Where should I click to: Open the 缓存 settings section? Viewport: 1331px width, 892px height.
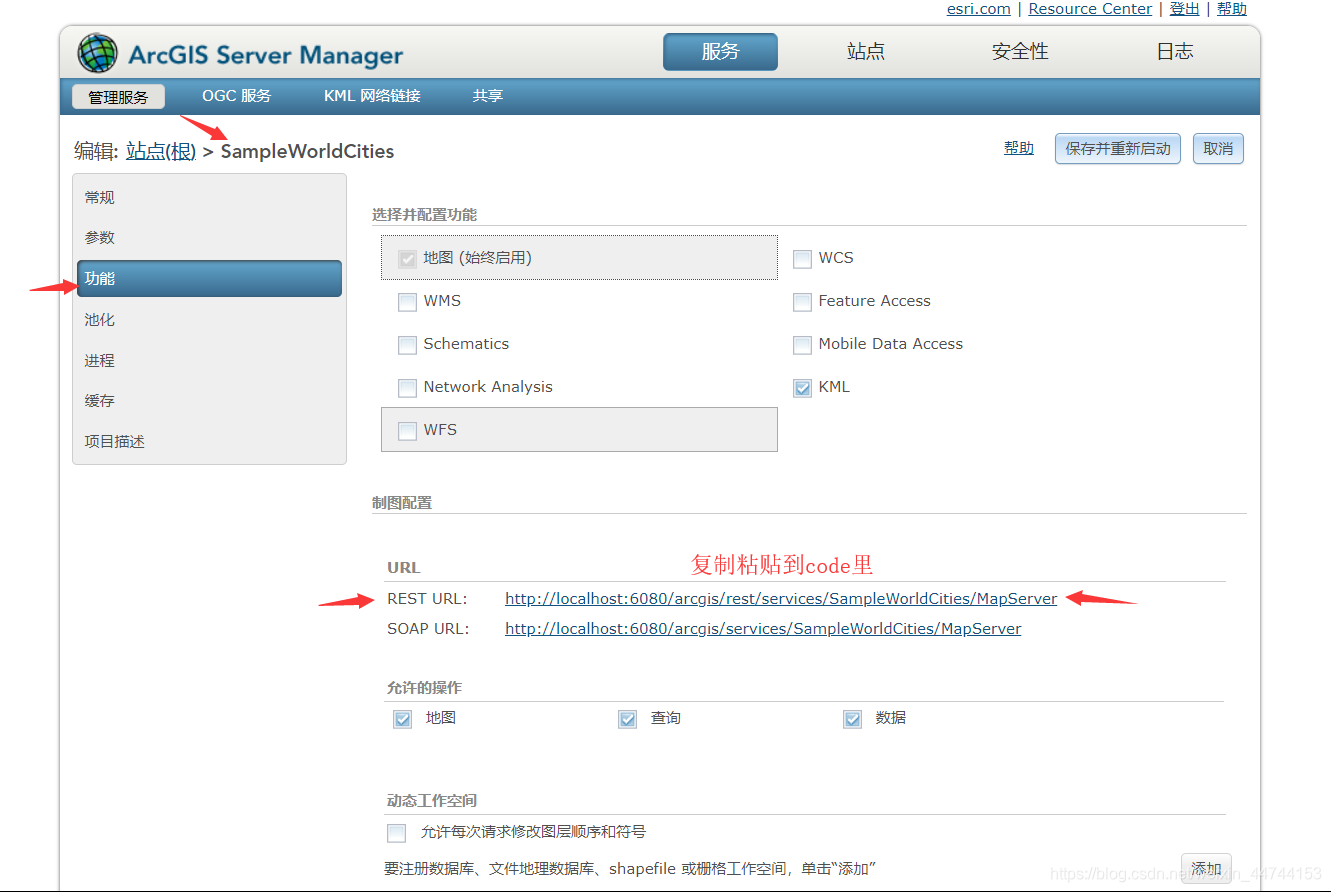209,401
